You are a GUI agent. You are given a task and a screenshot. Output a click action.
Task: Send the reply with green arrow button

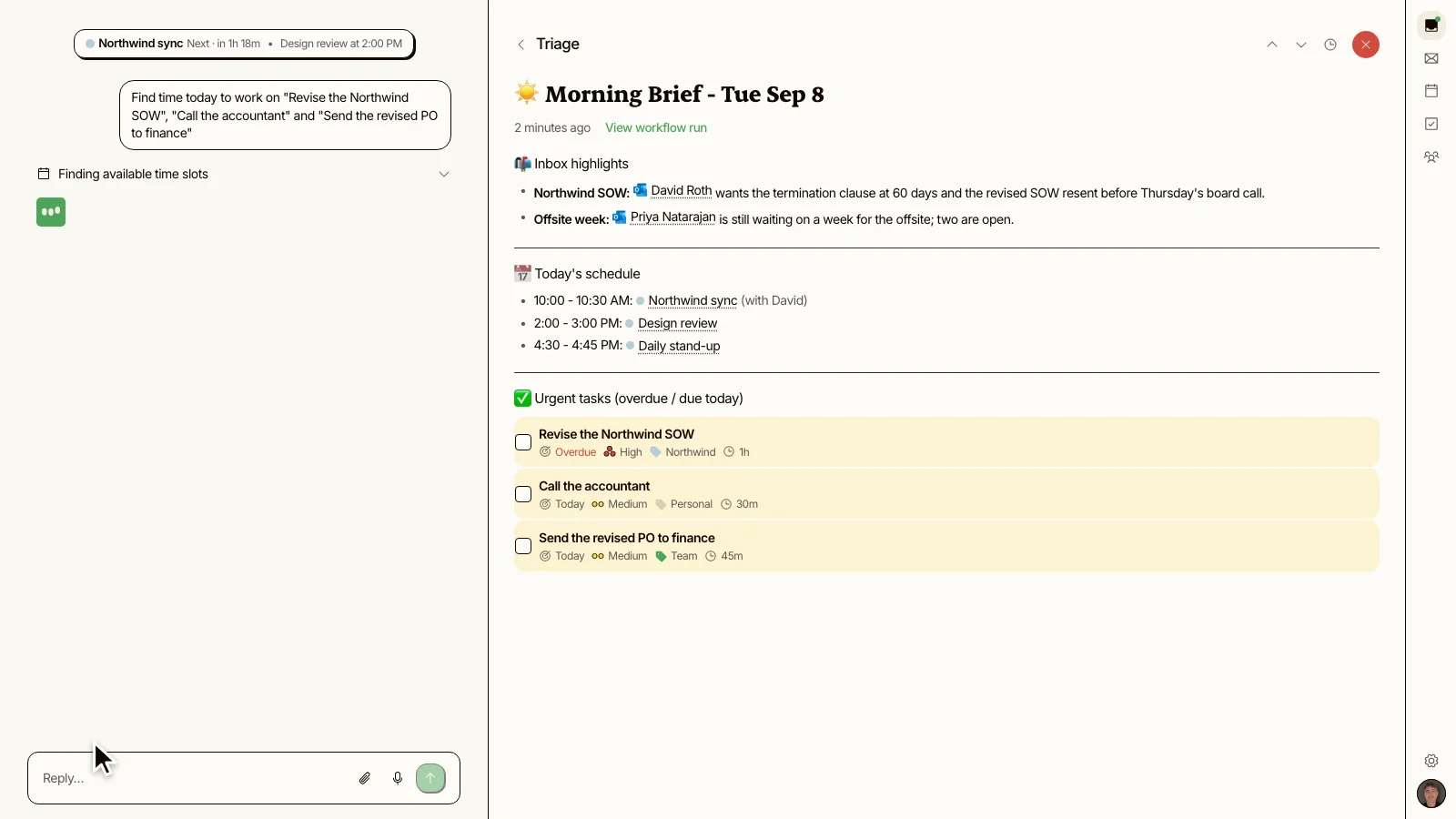[x=431, y=778]
